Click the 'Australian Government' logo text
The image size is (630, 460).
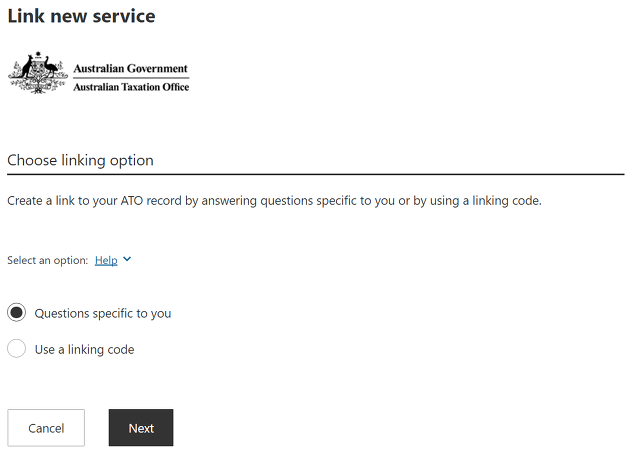click(131, 68)
